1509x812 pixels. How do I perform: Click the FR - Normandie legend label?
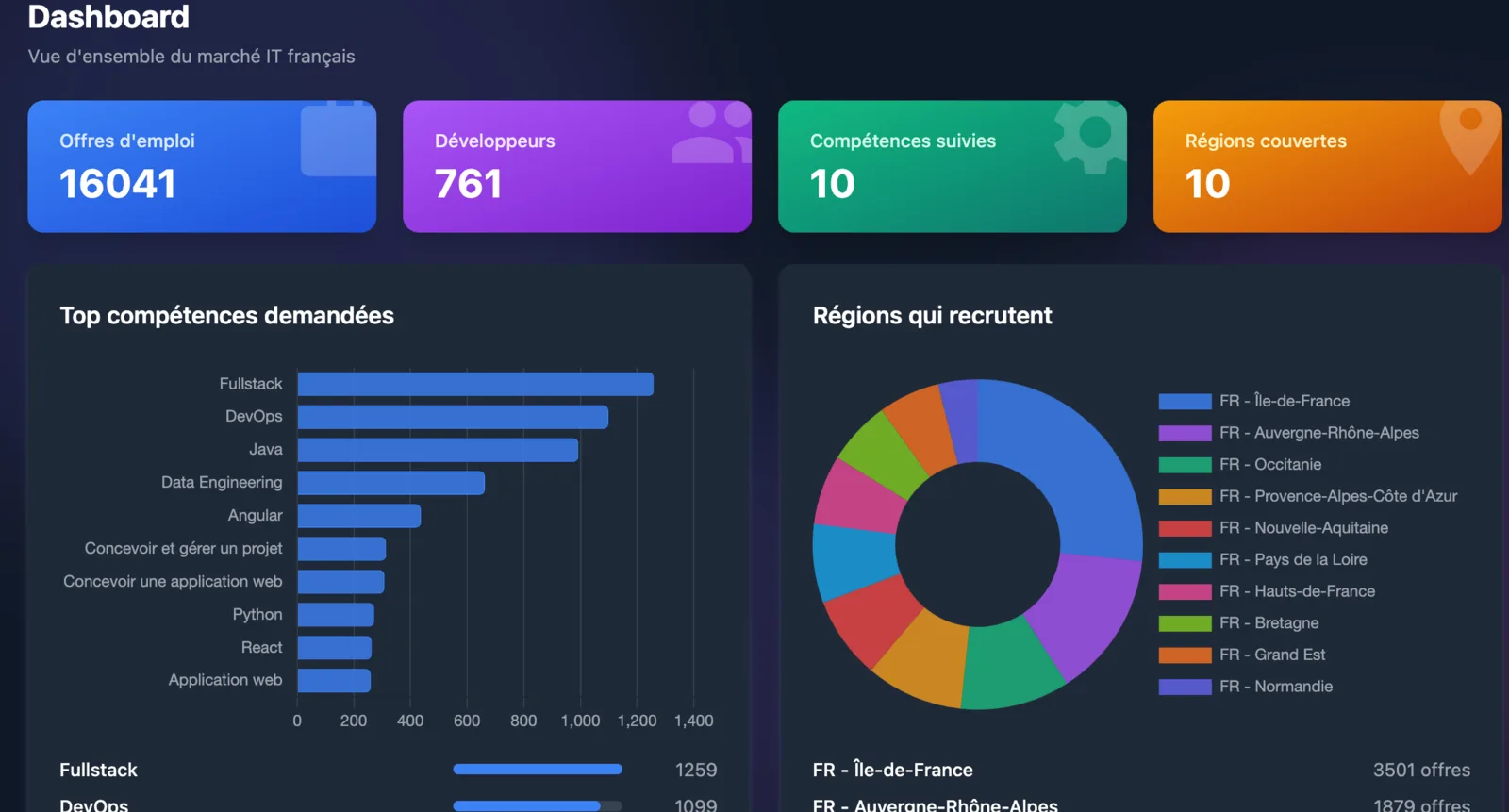[1276, 687]
